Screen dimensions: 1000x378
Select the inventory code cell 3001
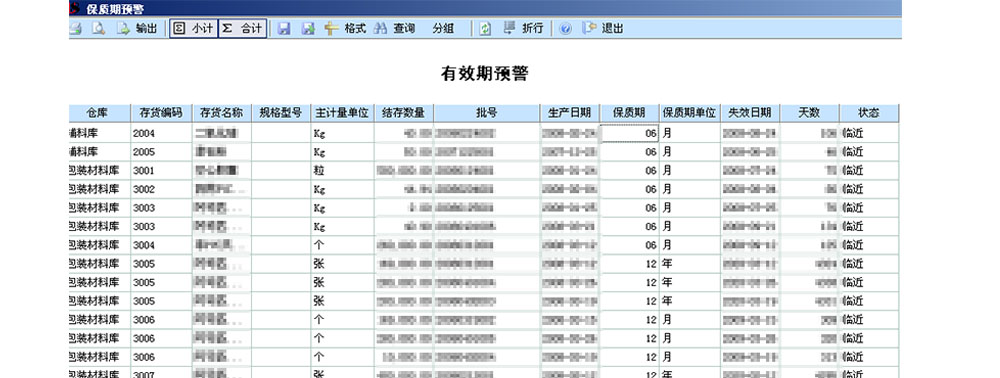pos(161,171)
